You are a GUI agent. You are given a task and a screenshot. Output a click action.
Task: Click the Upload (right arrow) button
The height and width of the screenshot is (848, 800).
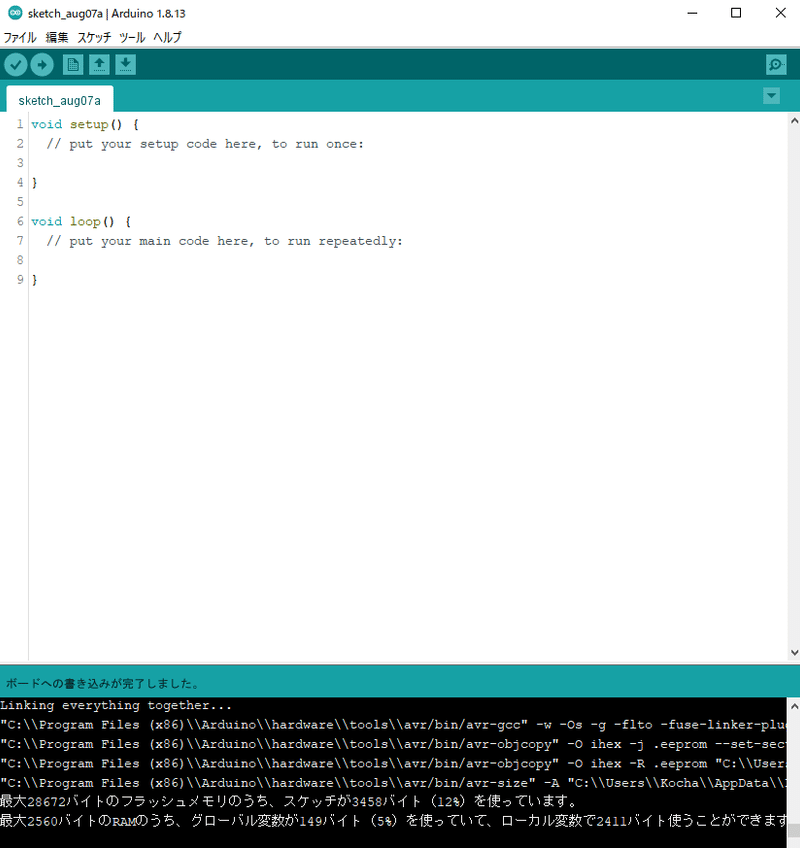[42, 65]
